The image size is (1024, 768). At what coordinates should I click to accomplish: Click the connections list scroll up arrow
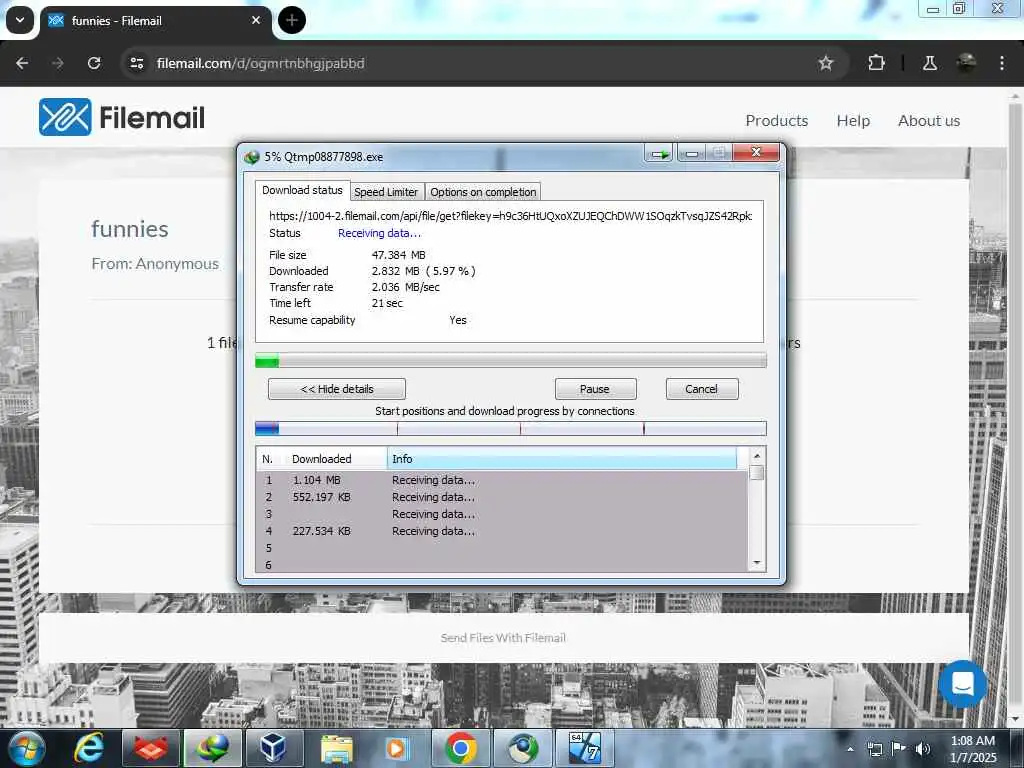(x=757, y=456)
